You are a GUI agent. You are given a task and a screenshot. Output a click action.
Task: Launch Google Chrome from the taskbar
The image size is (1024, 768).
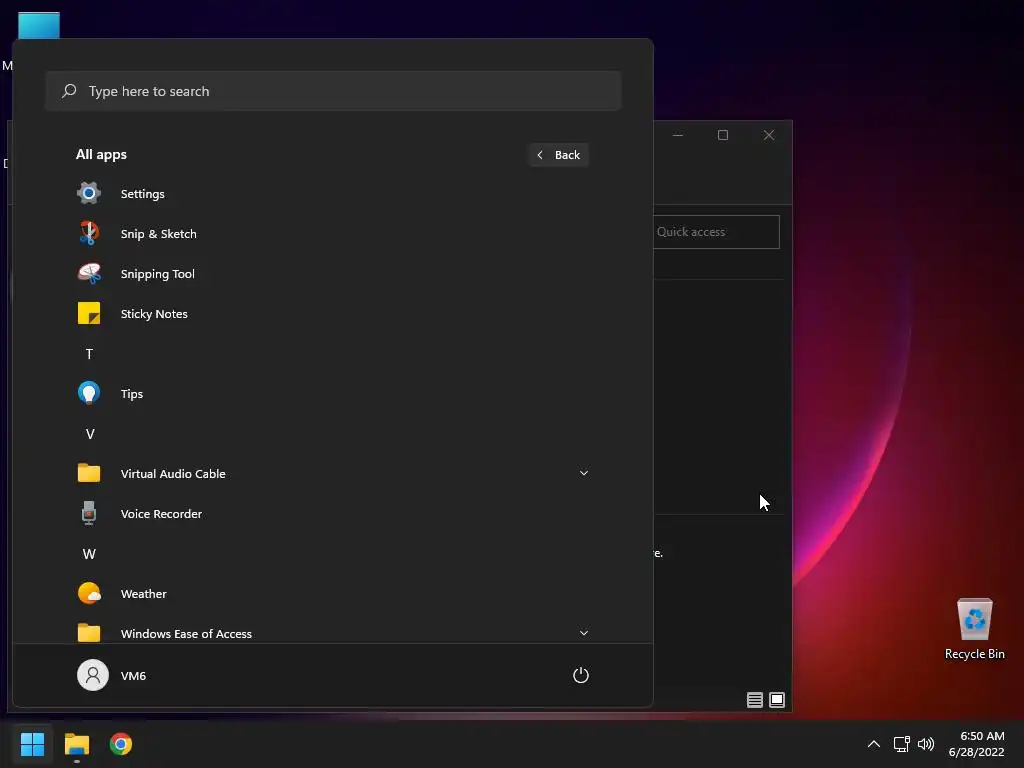[x=121, y=744]
